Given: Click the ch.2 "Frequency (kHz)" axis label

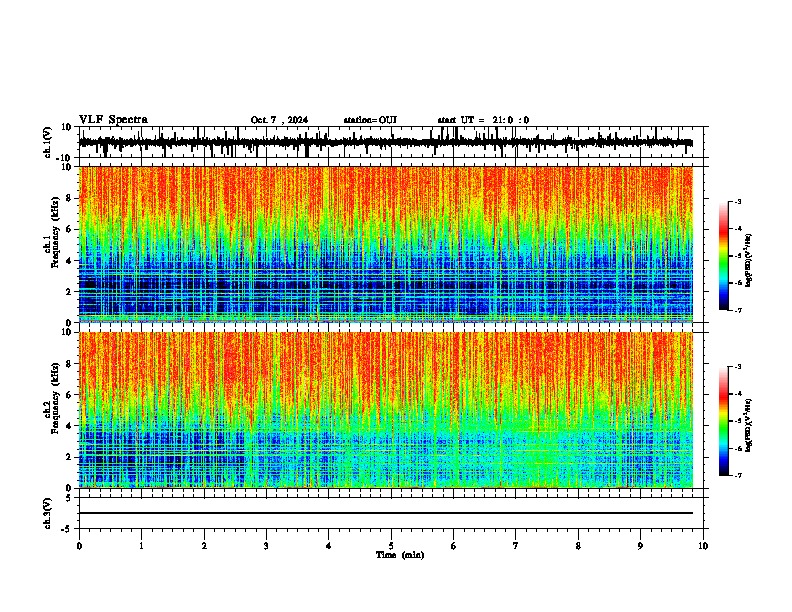Looking at the screenshot, I should 56,398.
